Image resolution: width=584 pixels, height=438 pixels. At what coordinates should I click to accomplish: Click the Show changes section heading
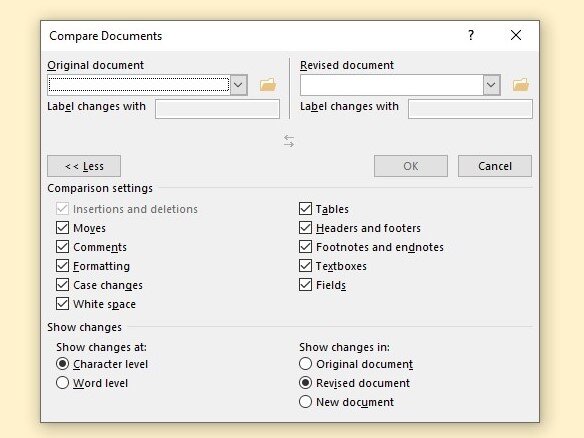[84, 327]
